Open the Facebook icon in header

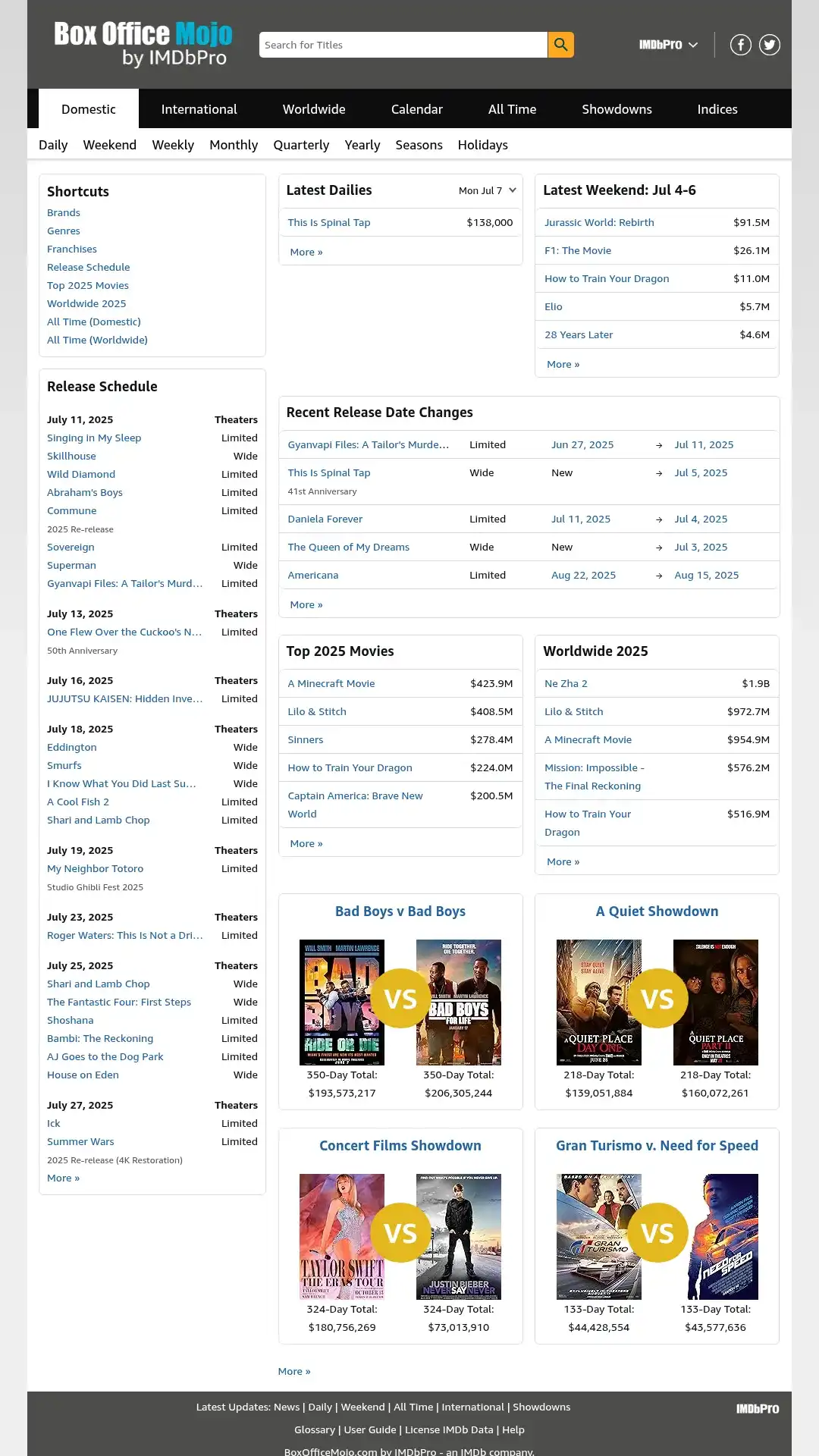click(x=741, y=45)
